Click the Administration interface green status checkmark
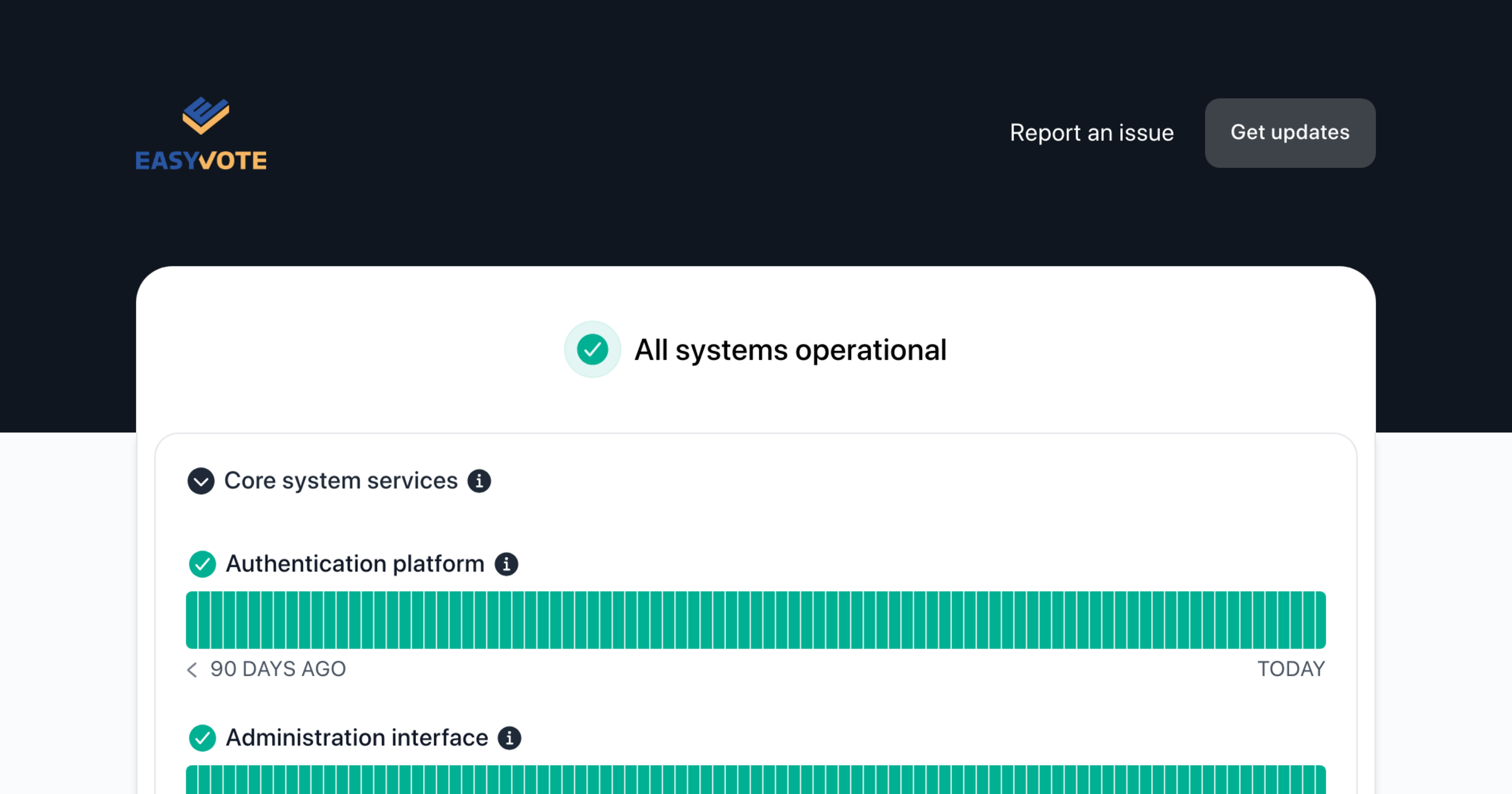Viewport: 1512px width, 794px height. tap(202, 738)
